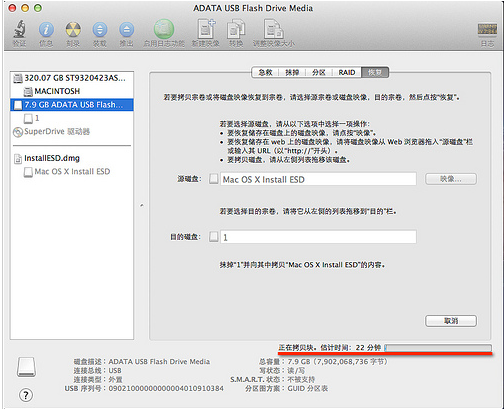Click the Mount toolbar icon

[x=100, y=30]
